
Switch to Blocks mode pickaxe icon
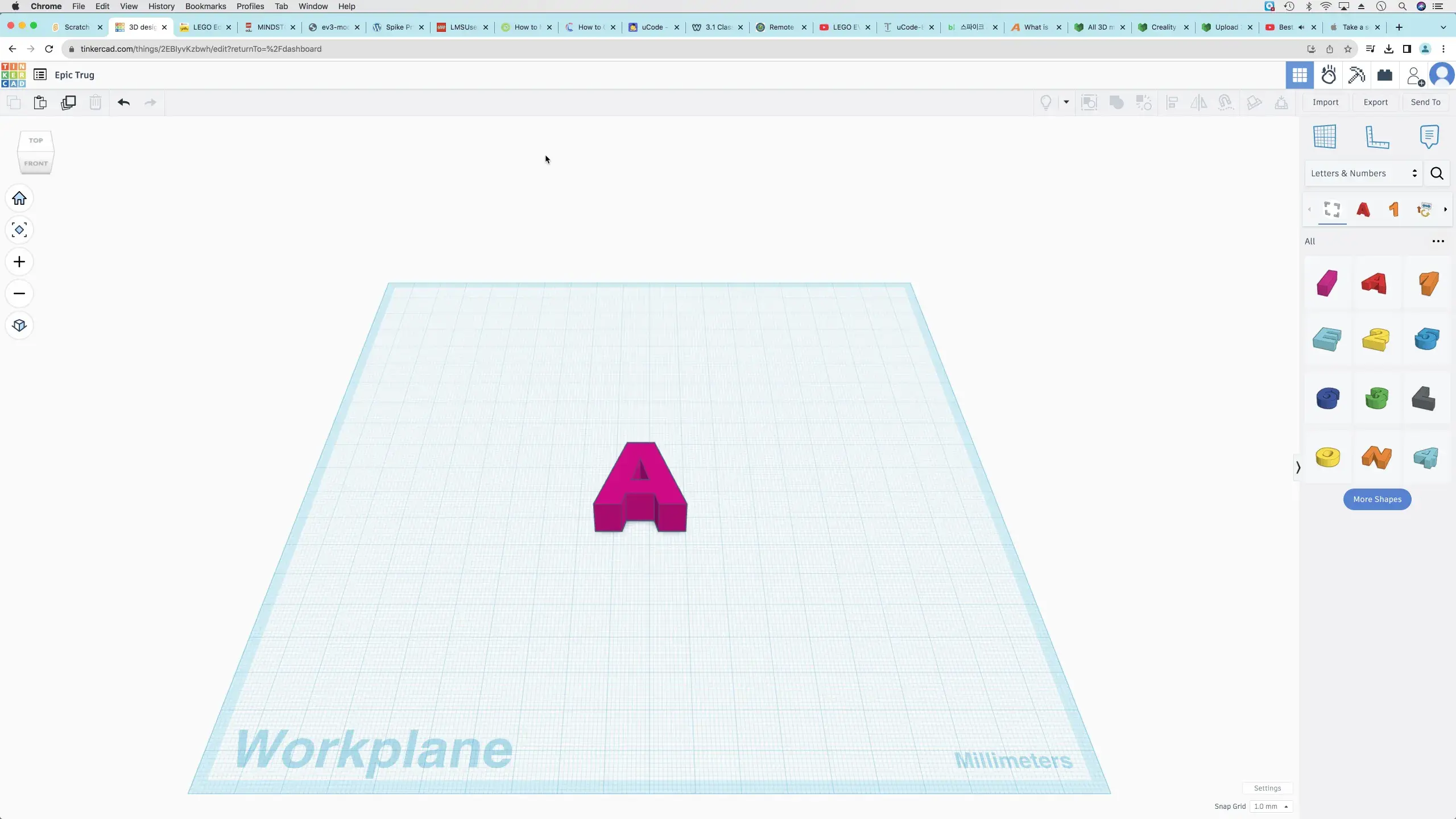pos(1356,75)
